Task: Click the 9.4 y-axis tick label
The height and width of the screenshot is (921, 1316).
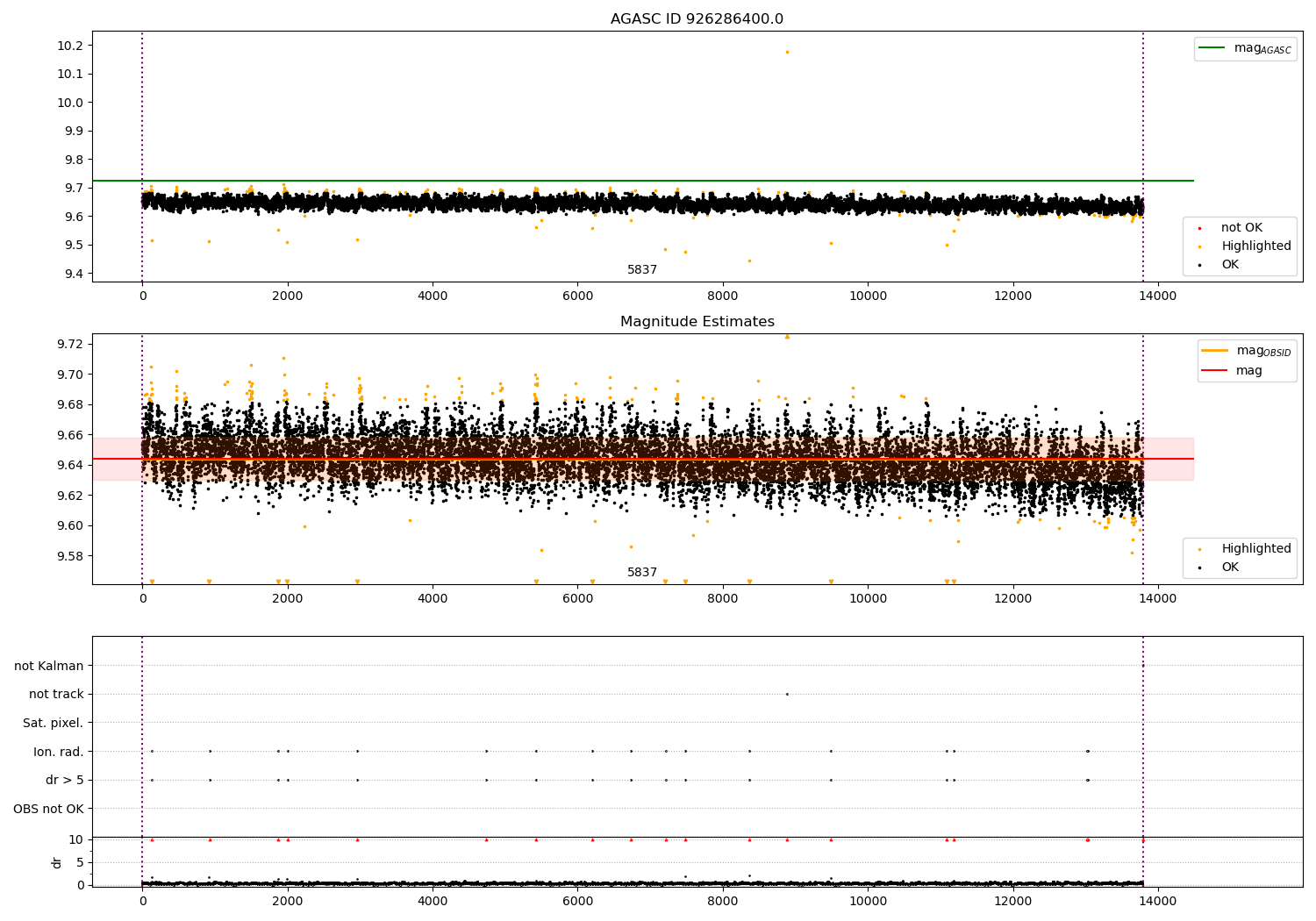Action: [x=74, y=274]
